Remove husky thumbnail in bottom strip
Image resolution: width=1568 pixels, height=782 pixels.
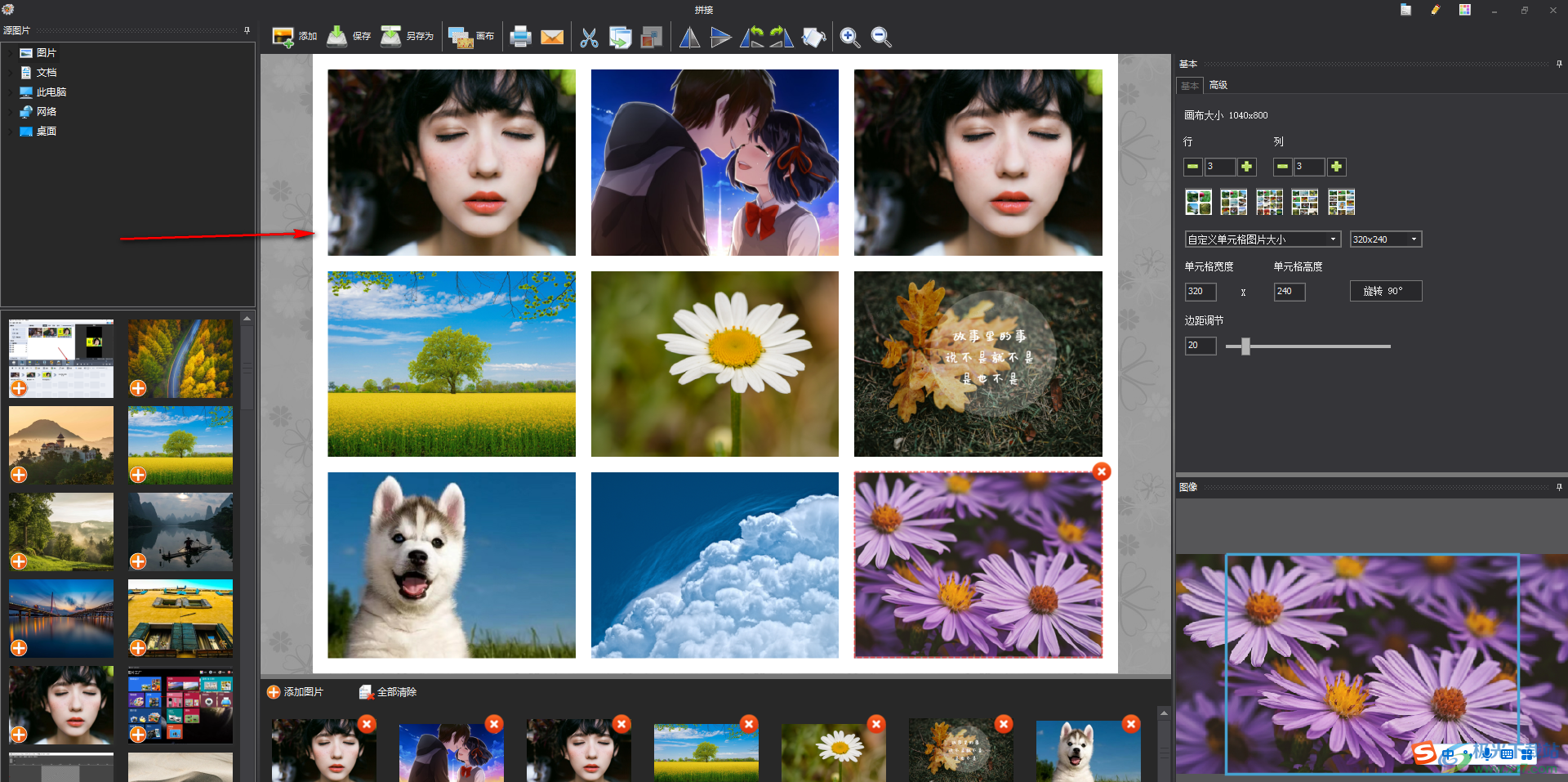click(x=1131, y=724)
